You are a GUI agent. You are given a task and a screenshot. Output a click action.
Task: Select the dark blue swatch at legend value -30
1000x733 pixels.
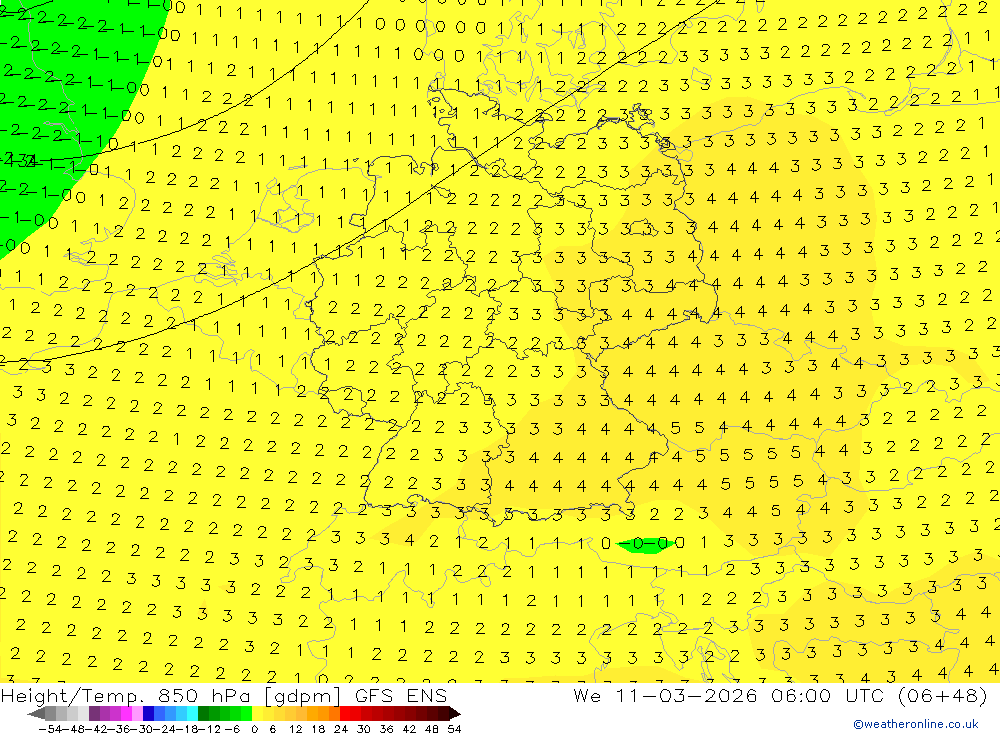(149, 713)
